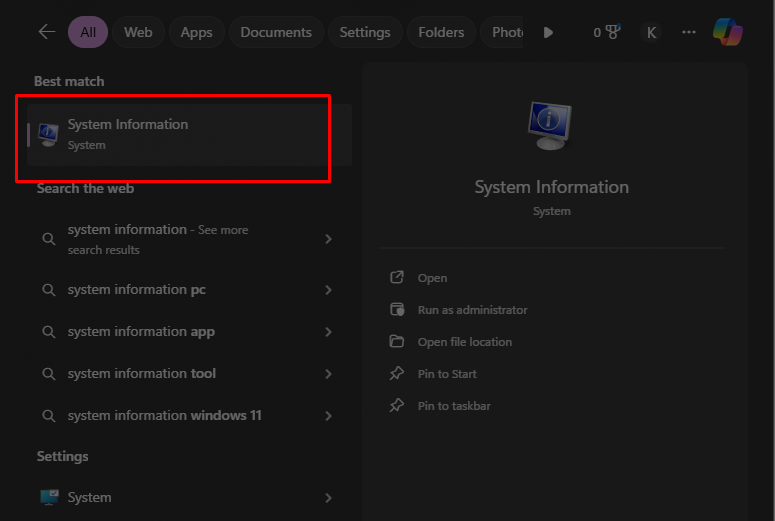Switch to the Apps filter tab

(196, 32)
